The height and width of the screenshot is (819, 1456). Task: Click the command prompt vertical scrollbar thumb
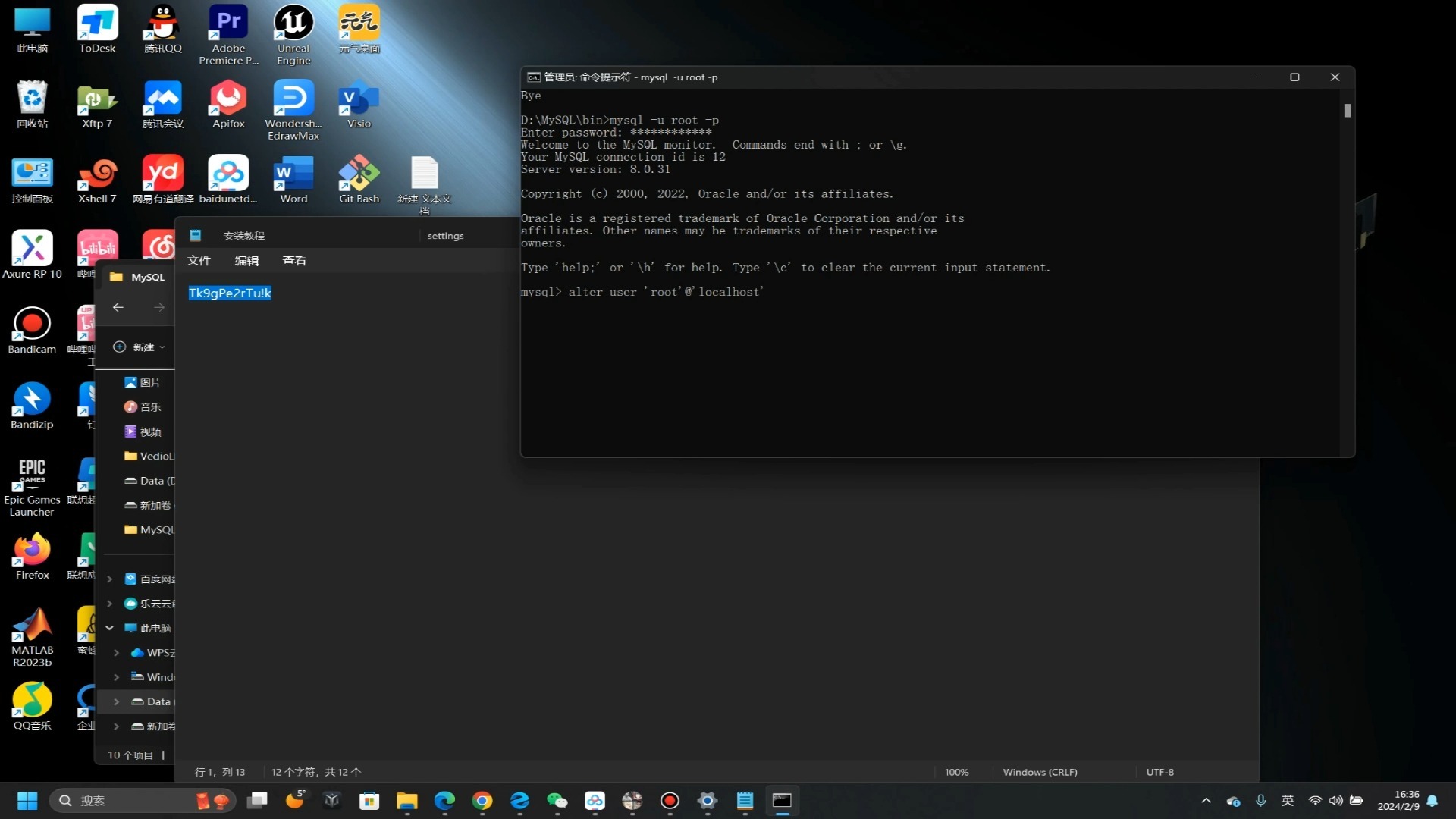pyautogui.click(x=1348, y=111)
